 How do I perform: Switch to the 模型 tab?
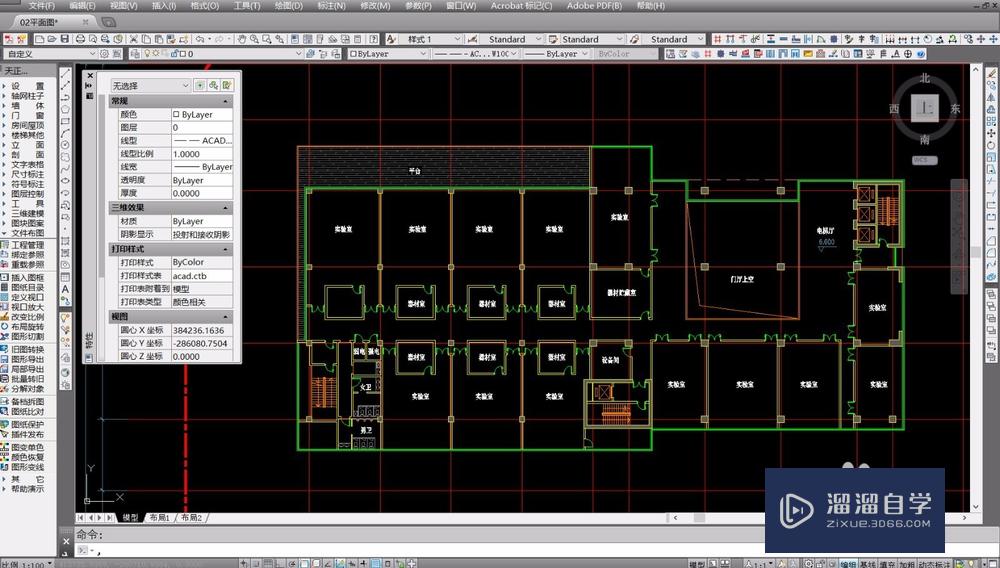pyautogui.click(x=130, y=518)
